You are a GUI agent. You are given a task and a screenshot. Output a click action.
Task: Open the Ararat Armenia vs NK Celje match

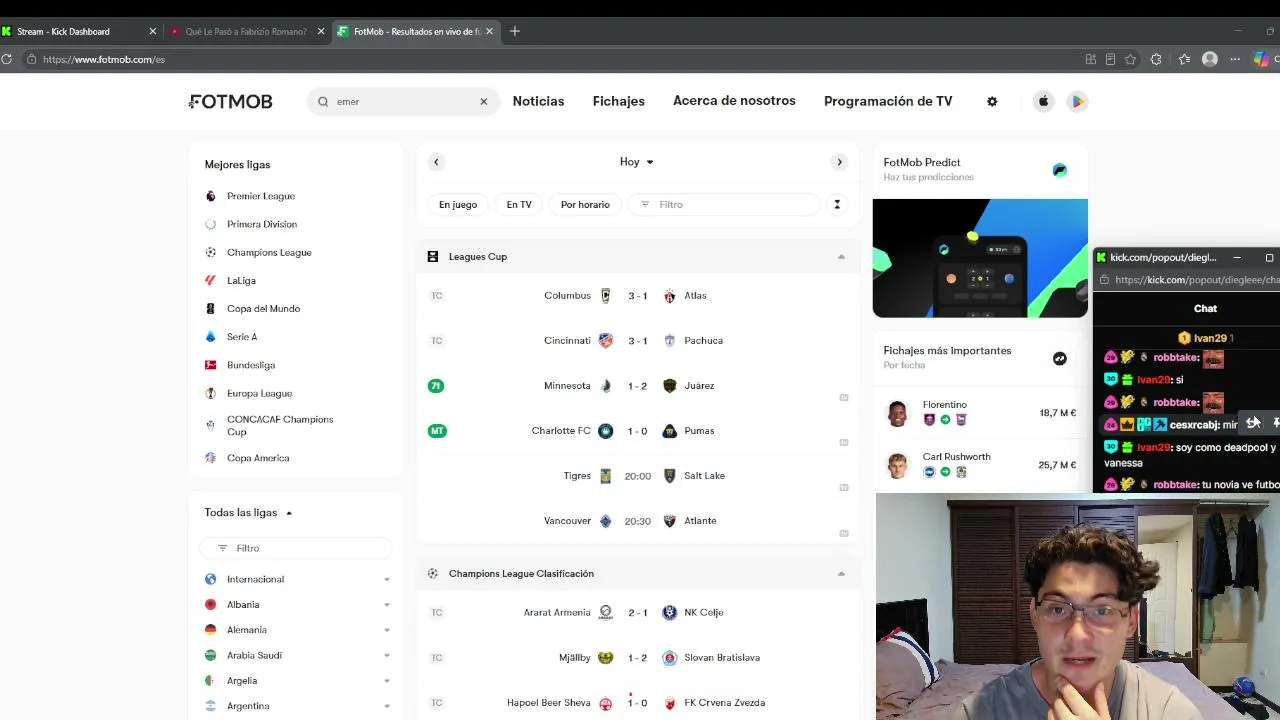point(638,613)
